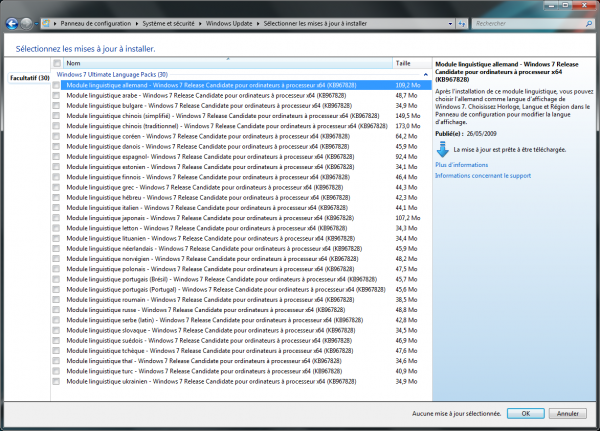Click the magnifier search icon
This screenshot has height=431, width=600.
[589, 24]
